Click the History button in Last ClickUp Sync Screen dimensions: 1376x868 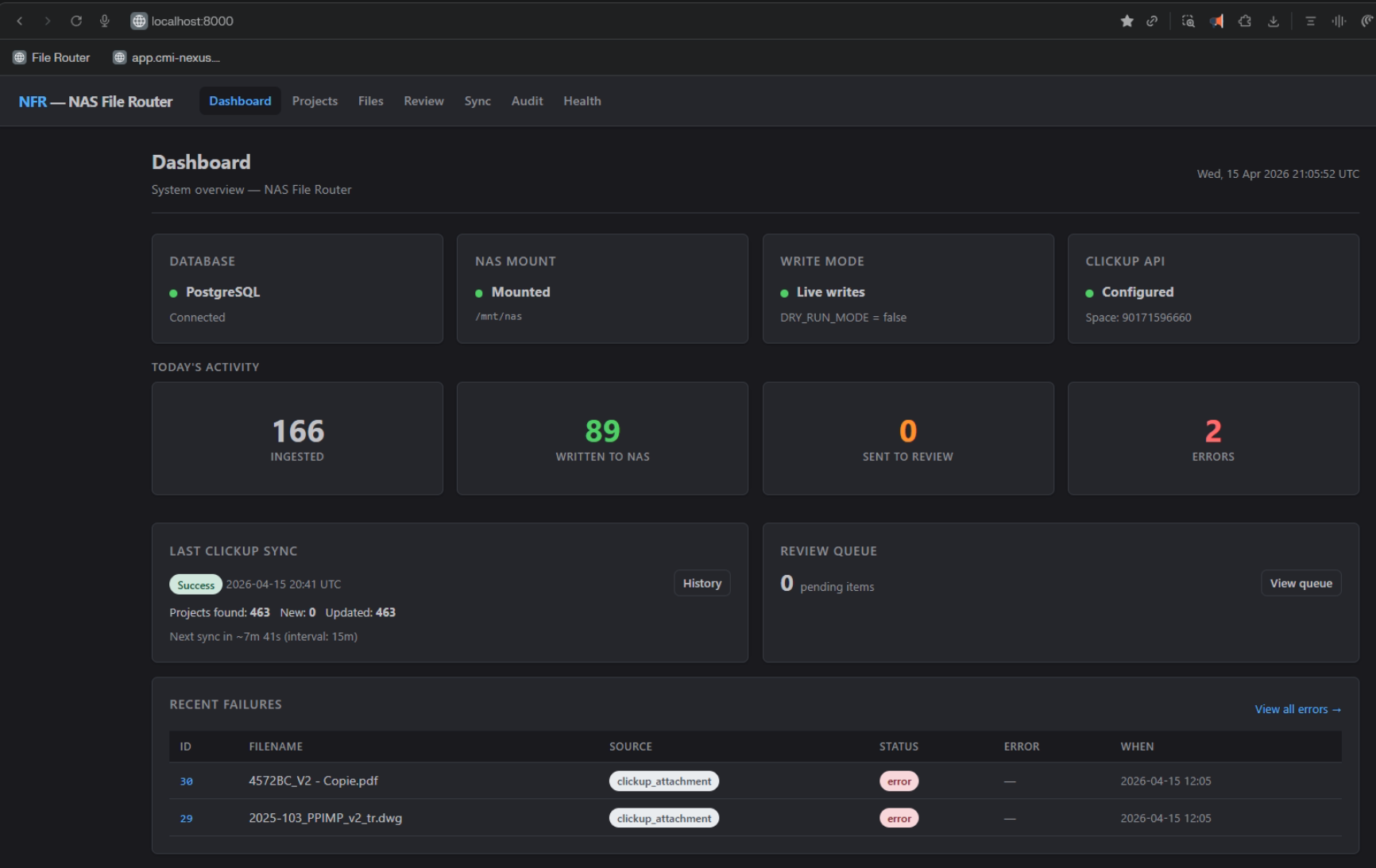[x=702, y=583]
